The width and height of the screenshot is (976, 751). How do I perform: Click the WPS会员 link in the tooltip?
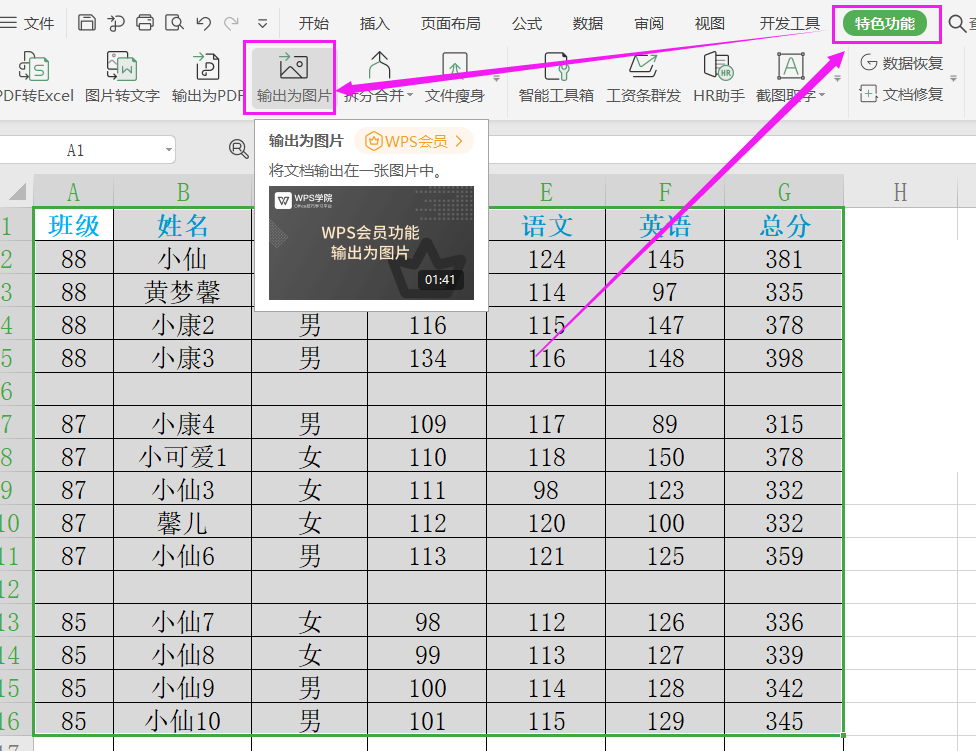tap(413, 141)
